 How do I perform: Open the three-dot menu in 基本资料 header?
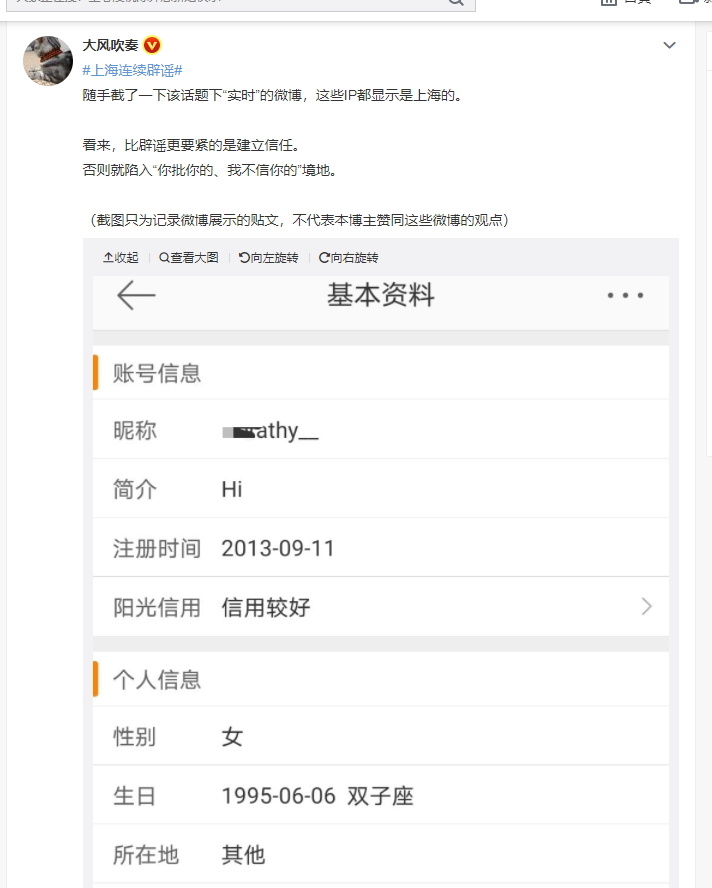tap(625, 295)
